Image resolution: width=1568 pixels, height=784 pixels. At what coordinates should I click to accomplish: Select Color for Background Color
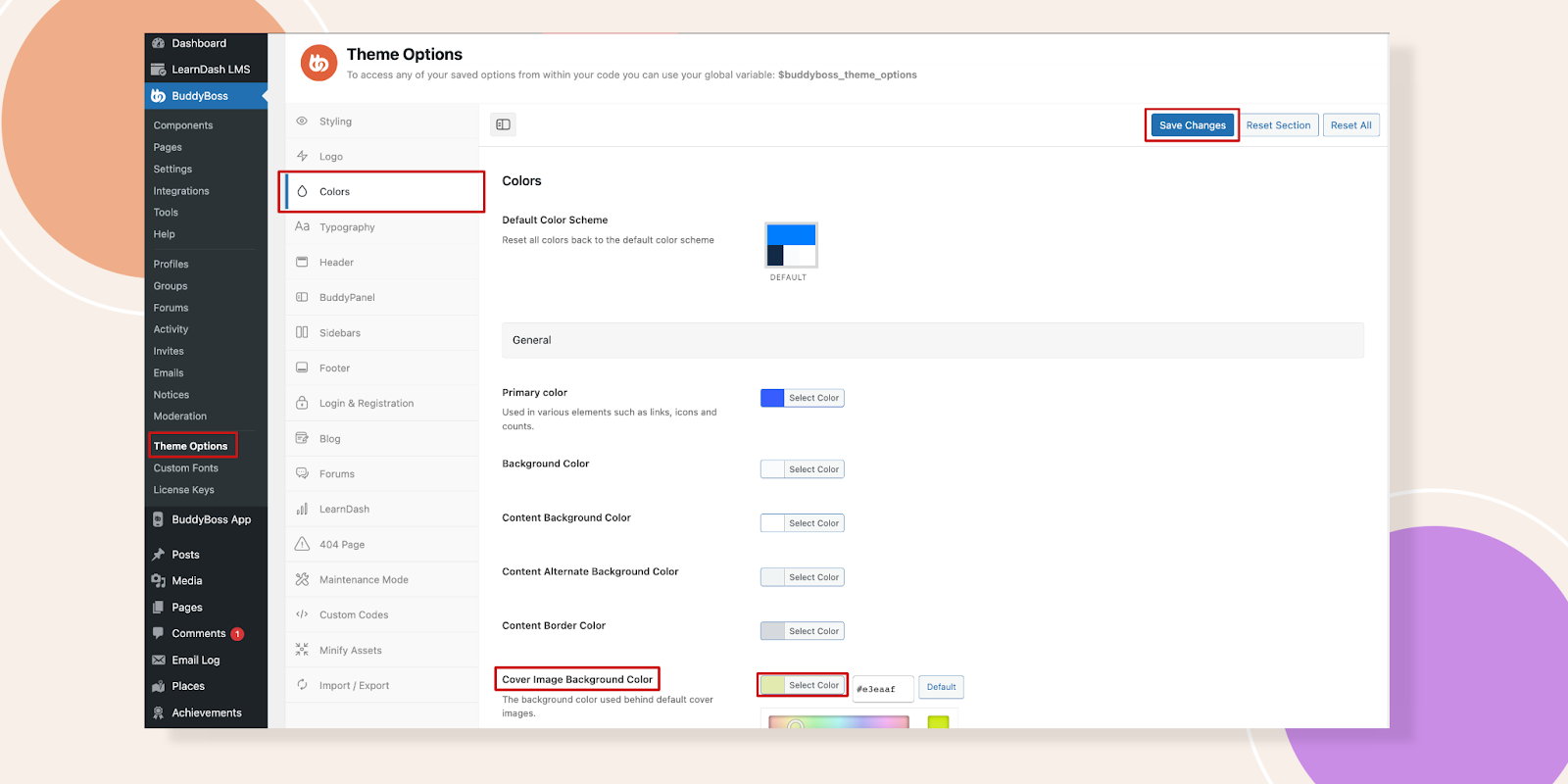coord(803,469)
